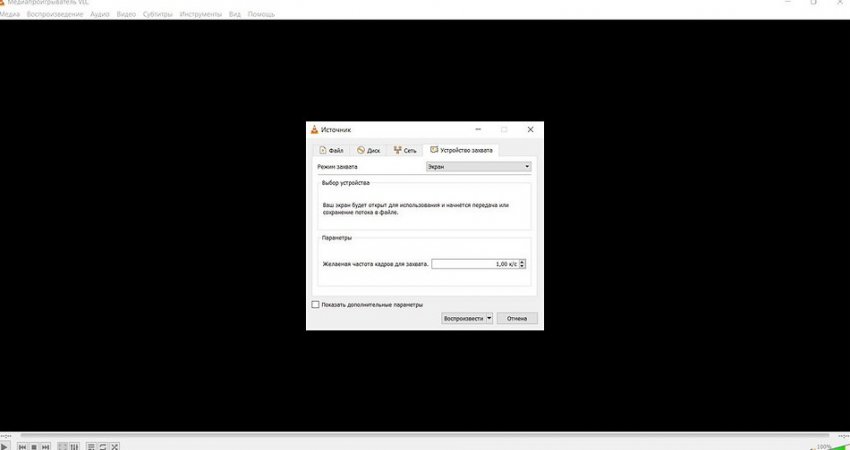
Task: Switch to the 'Файл' tab
Action: coord(331,150)
